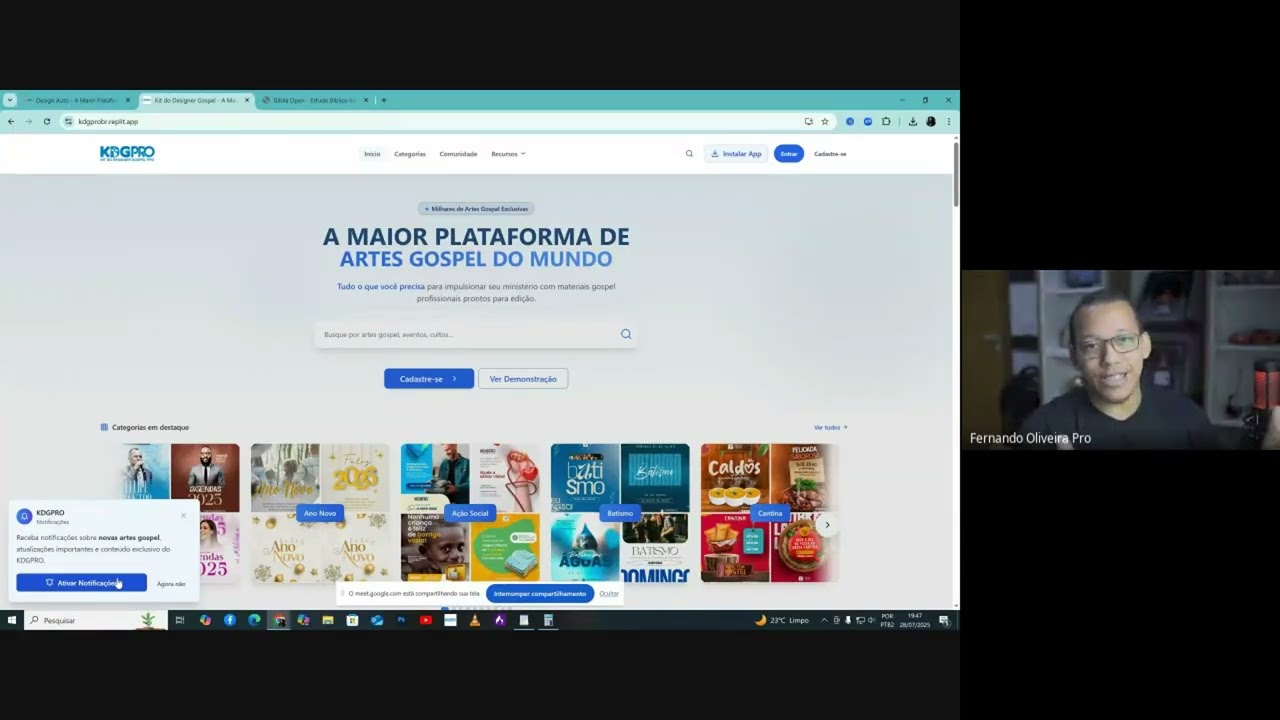Image resolution: width=1280 pixels, height=720 pixels.
Task: Open the Chrome extensions puzzle icon
Action: (x=886, y=121)
